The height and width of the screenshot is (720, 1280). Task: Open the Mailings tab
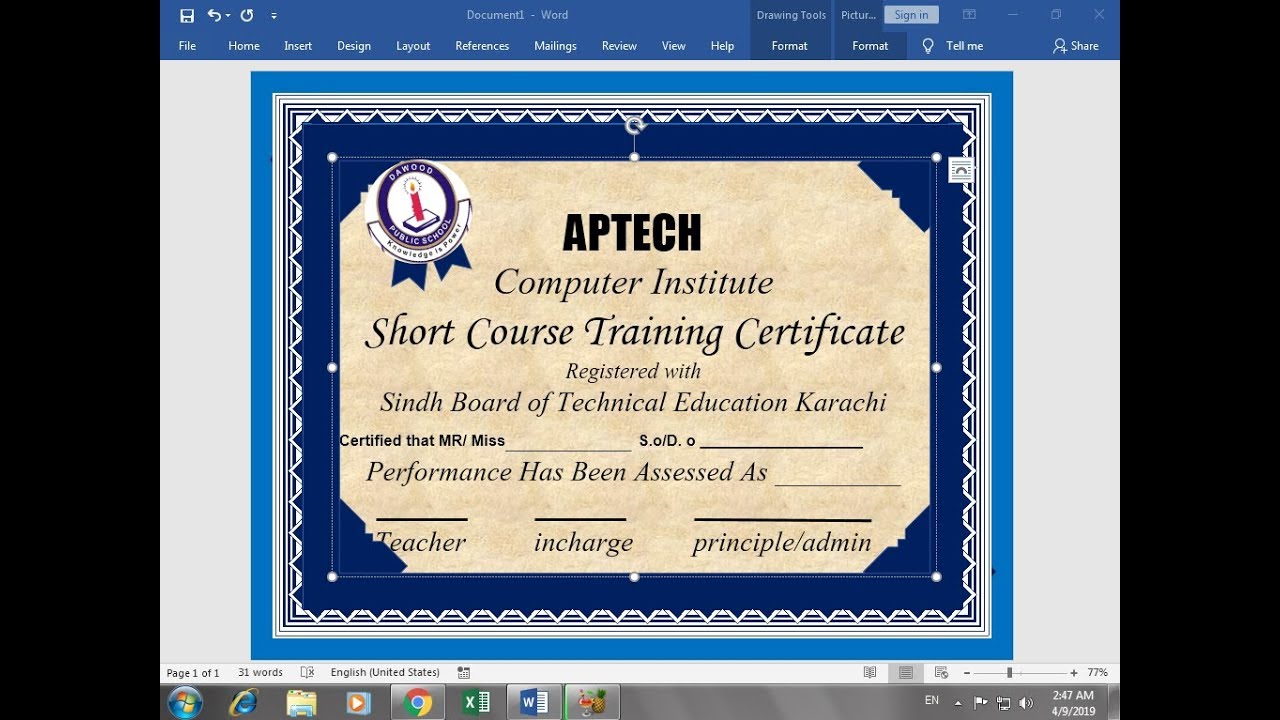click(555, 46)
